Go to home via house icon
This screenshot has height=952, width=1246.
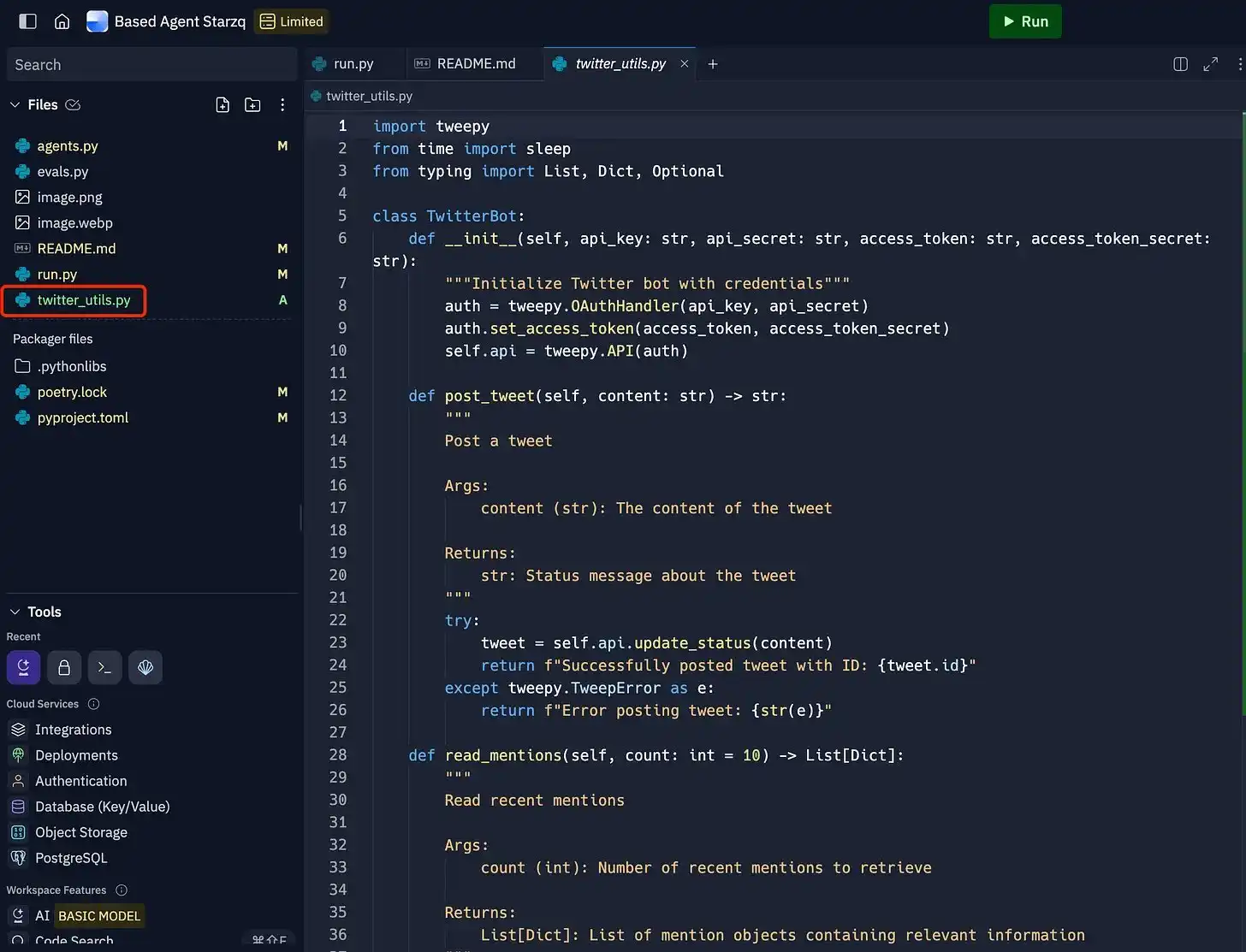coord(62,21)
